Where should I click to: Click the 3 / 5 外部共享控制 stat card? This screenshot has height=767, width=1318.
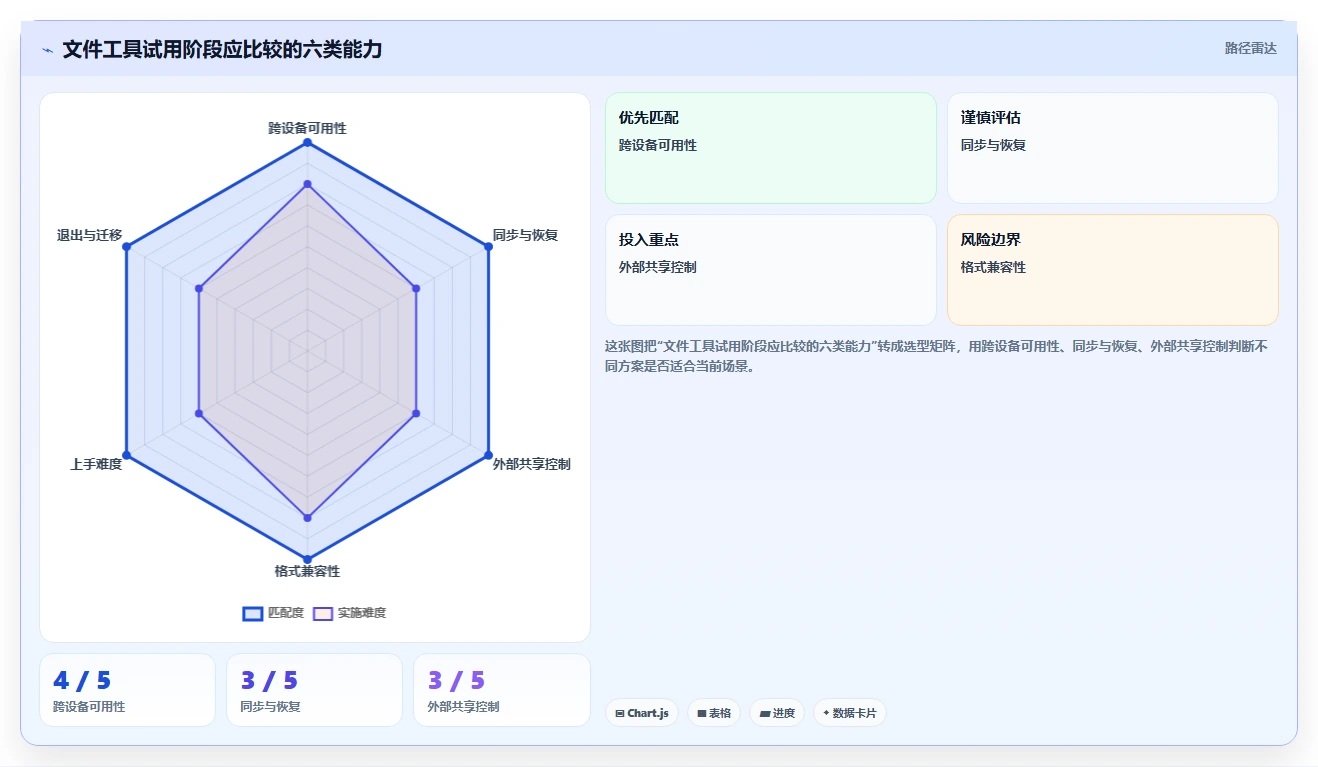[x=501, y=690]
